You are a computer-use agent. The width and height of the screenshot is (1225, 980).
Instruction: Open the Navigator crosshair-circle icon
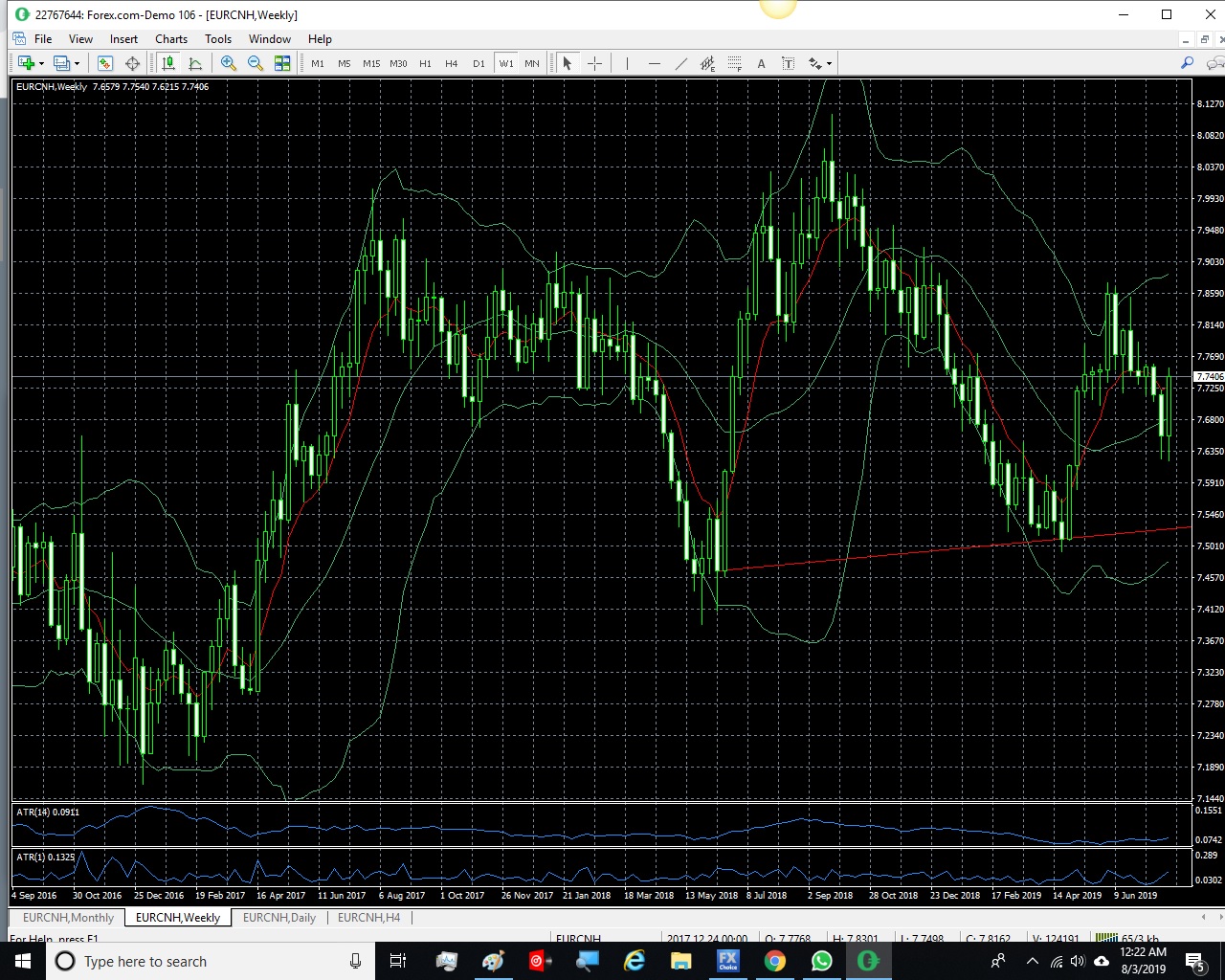coord(132,63)
